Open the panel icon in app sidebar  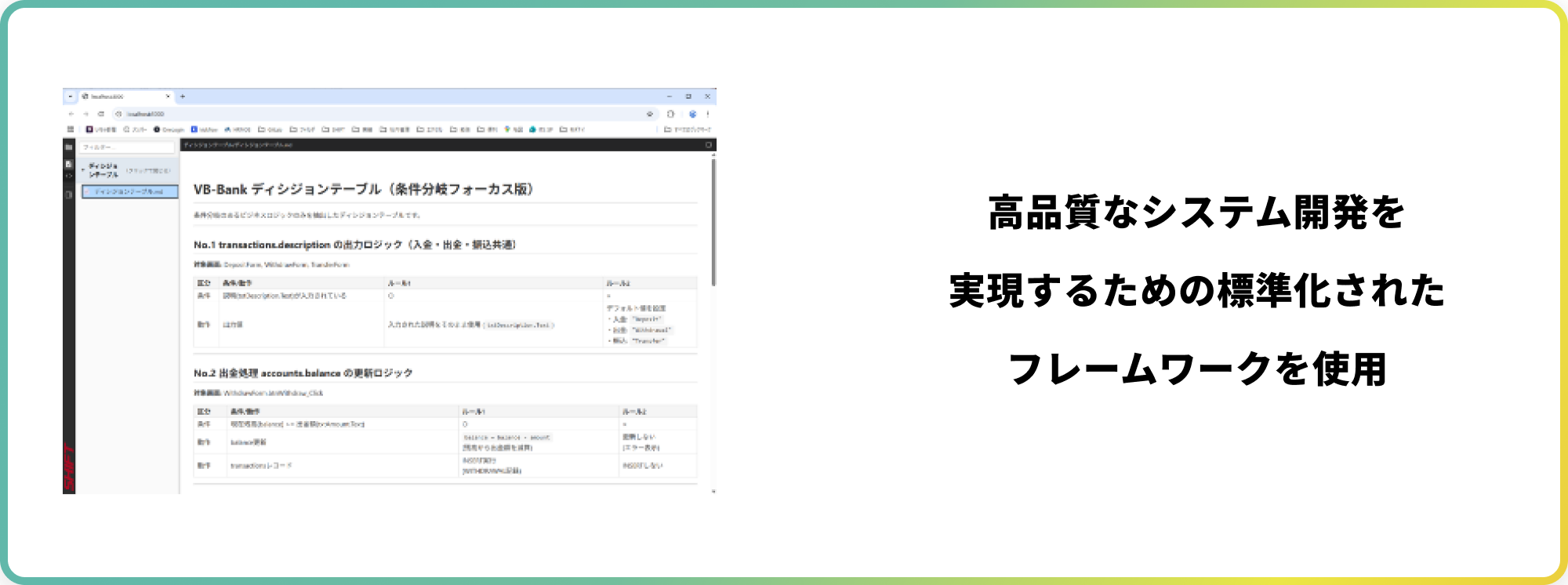coord(69,194)
